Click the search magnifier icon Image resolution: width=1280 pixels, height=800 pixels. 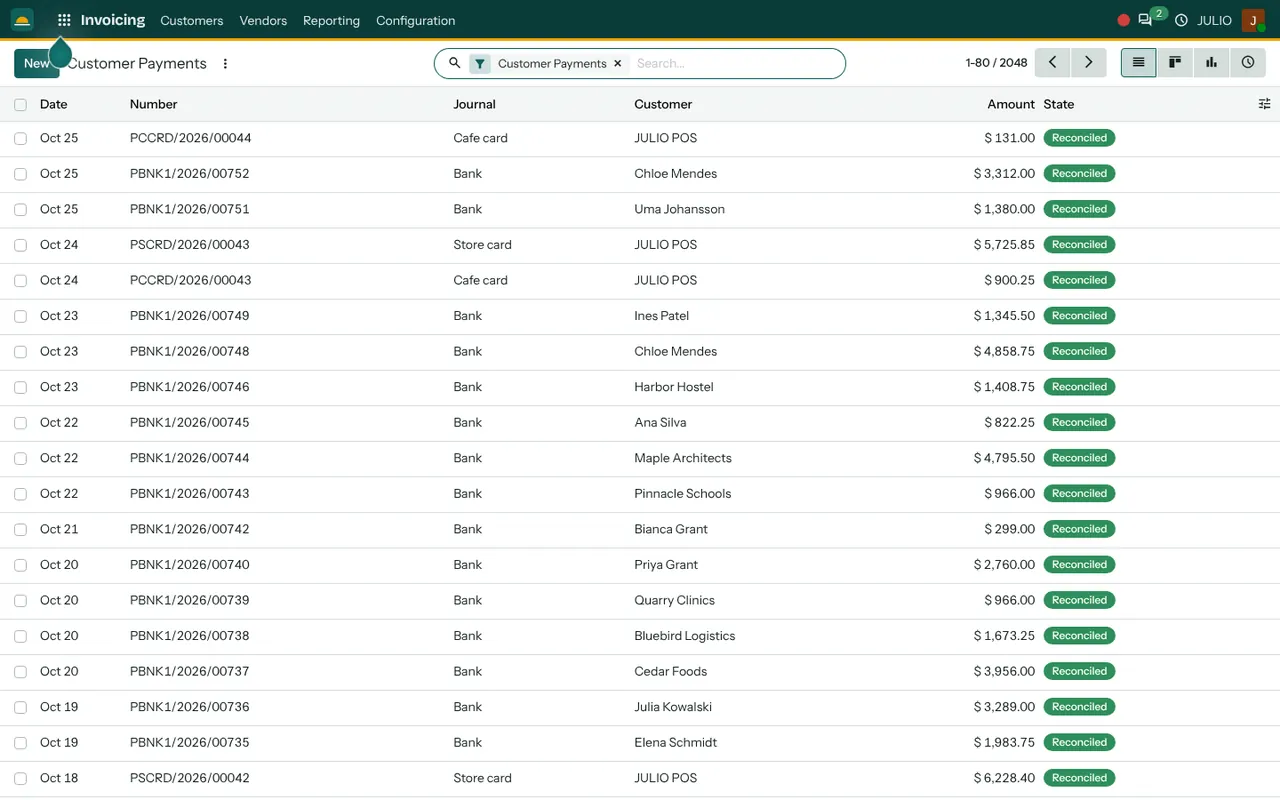(454, 63)
